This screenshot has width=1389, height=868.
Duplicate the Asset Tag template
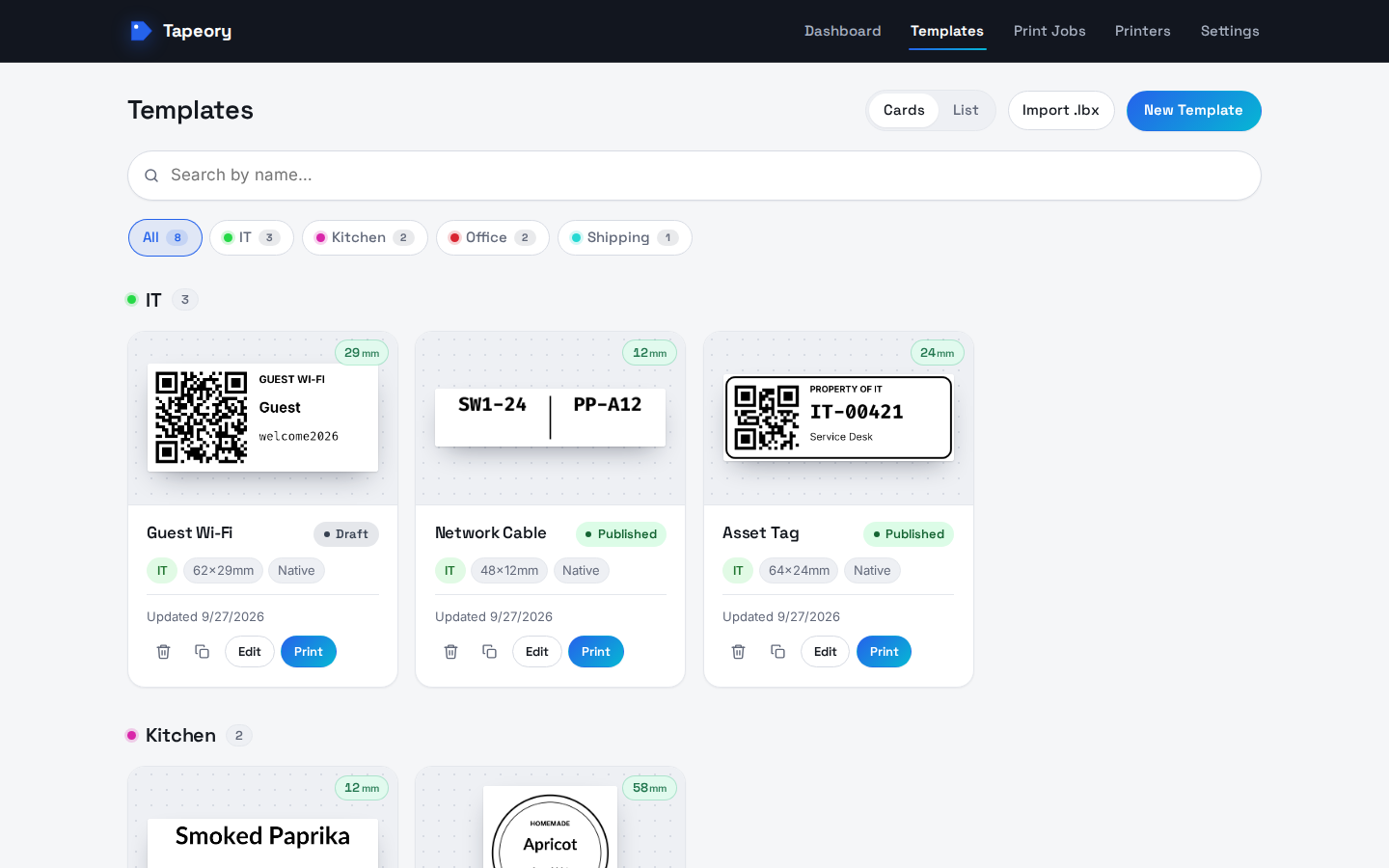[777, 652]
